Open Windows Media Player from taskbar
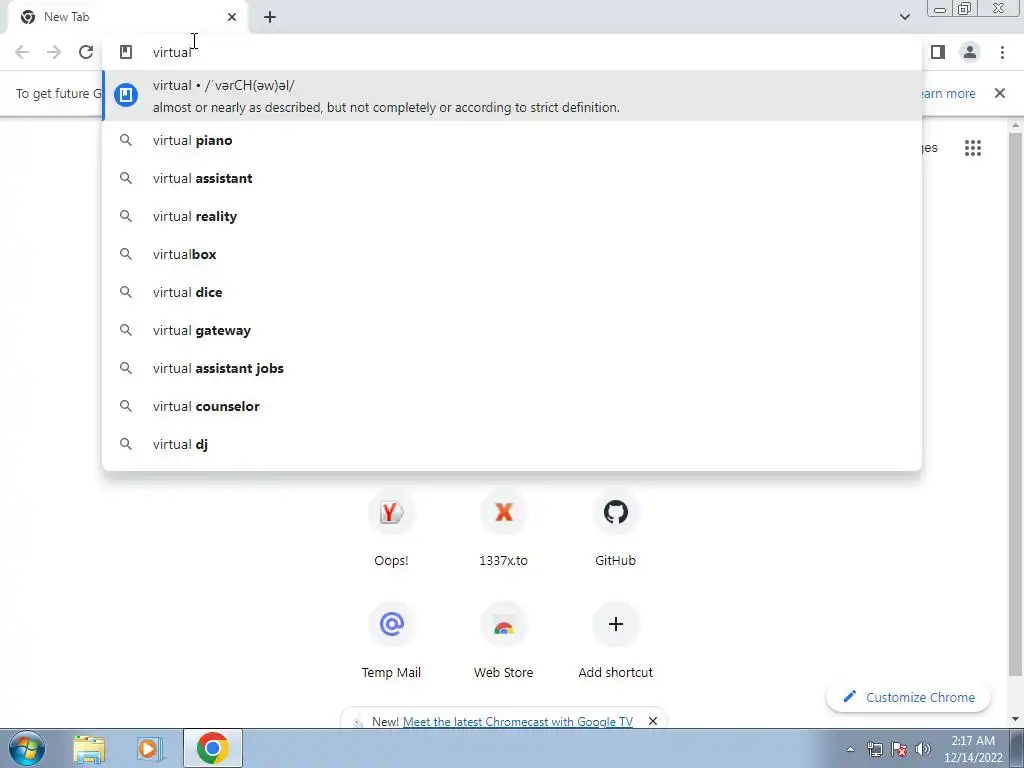 coord(150,748)
